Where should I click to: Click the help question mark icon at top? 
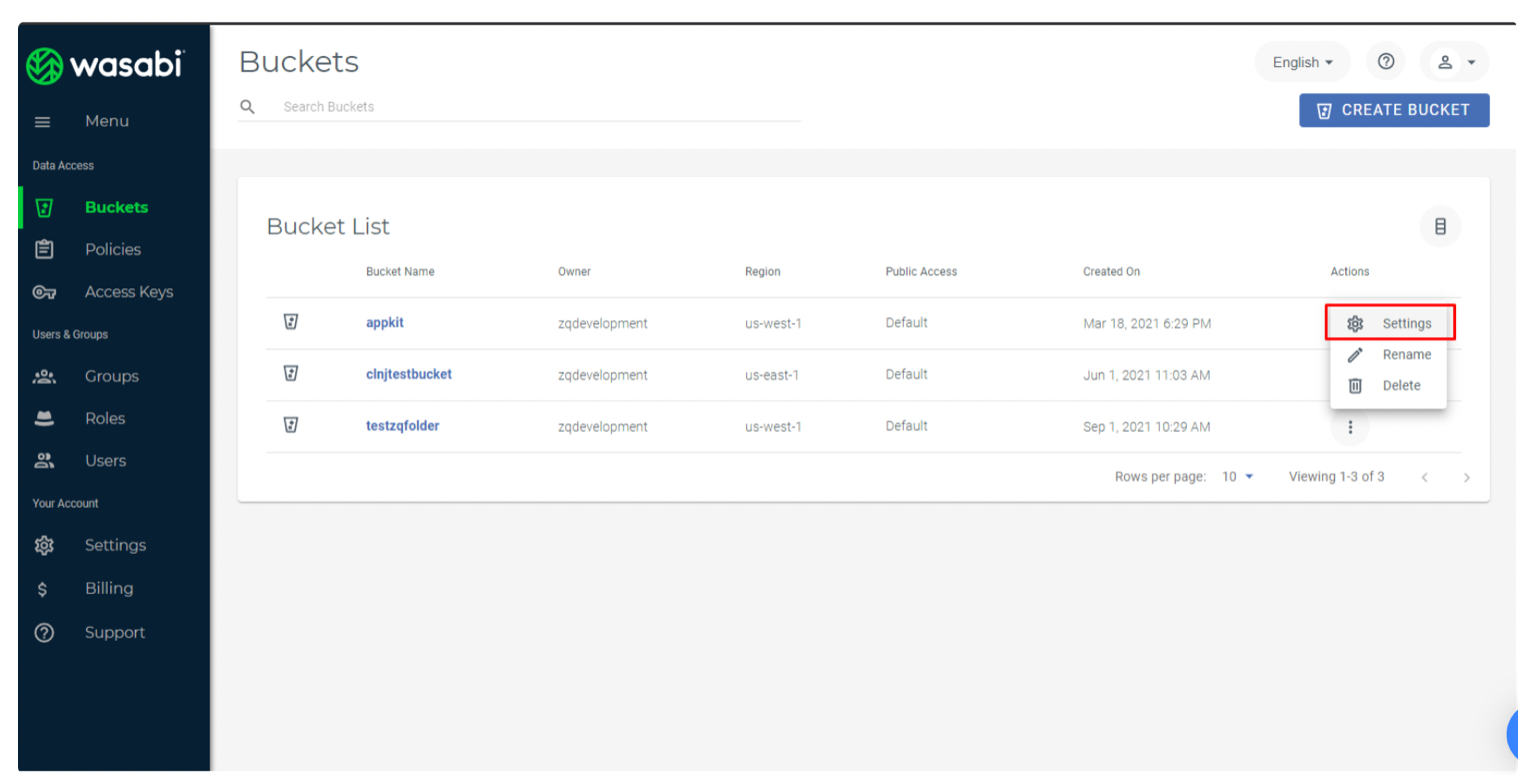1385,62
